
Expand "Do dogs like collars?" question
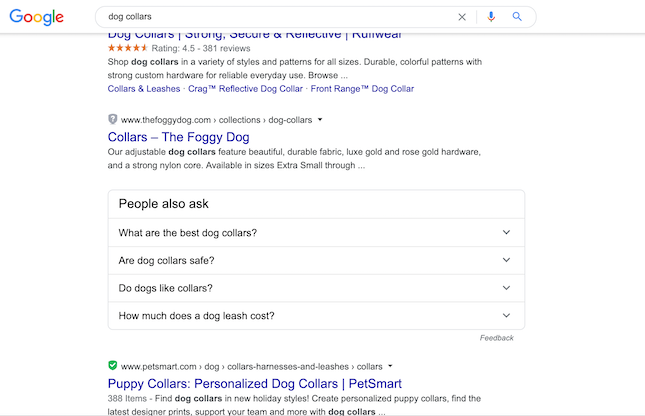316,288
